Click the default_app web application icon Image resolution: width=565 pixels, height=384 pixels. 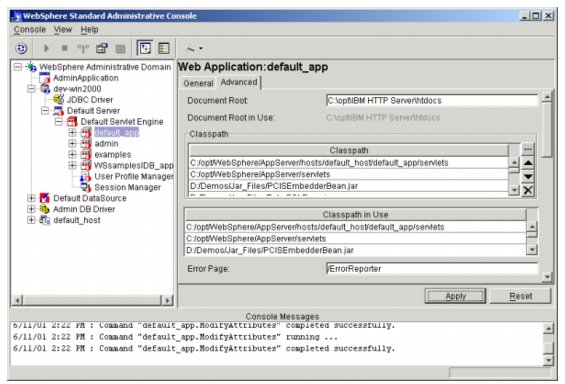click(x=86, y=133)
